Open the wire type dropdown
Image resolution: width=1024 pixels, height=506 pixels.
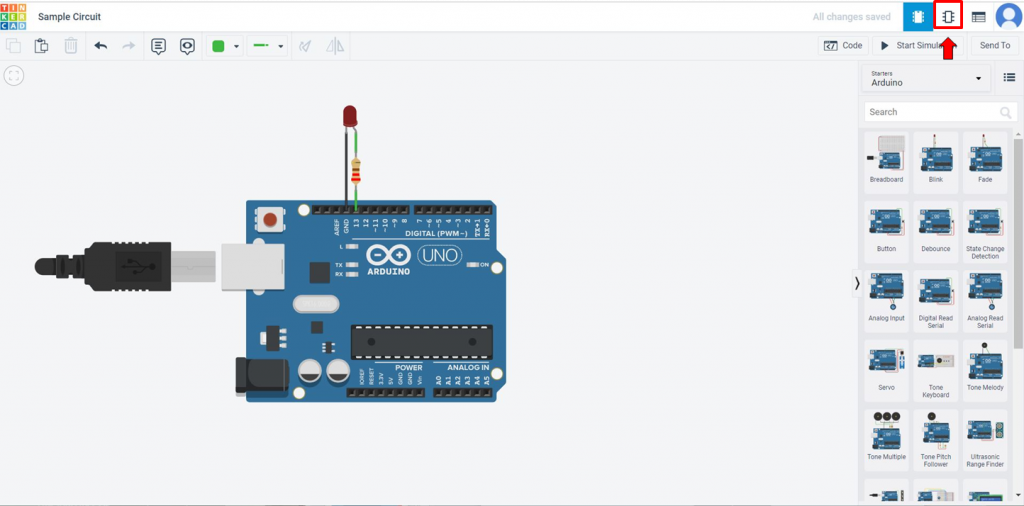[267, 46]
